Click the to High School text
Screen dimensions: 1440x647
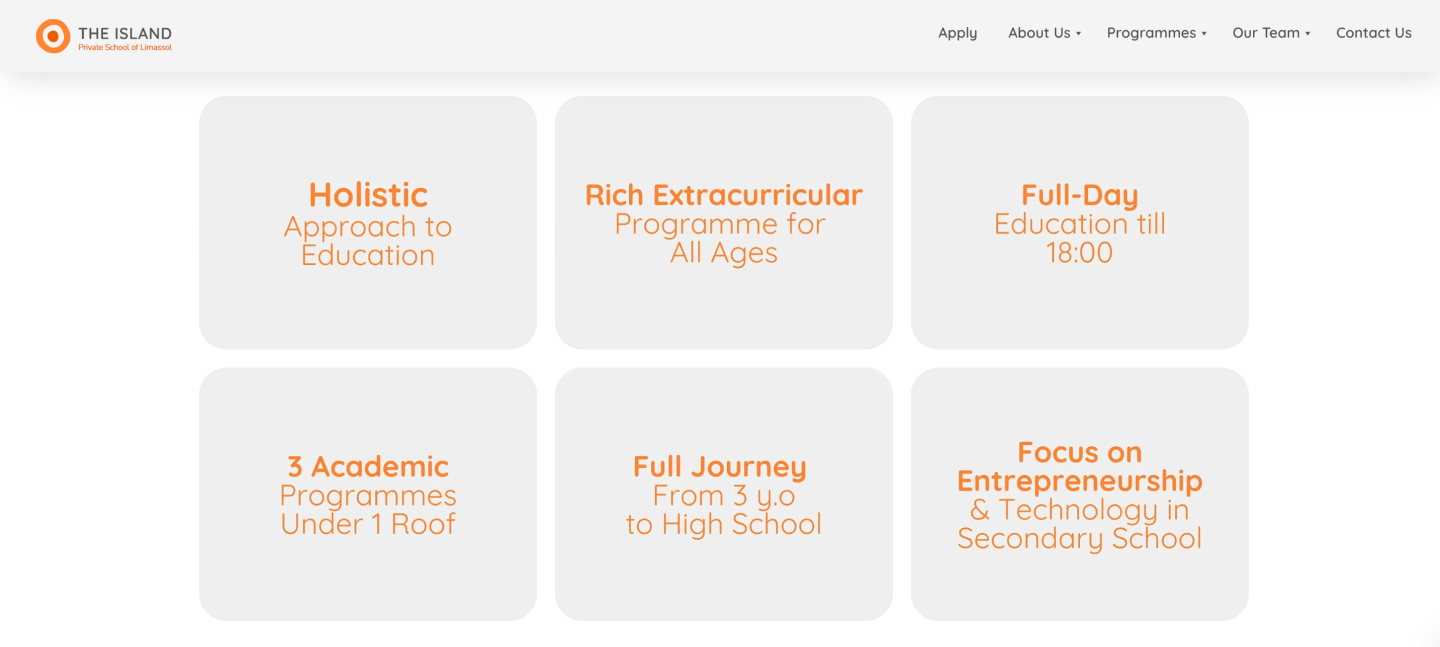tap(724, 524)
